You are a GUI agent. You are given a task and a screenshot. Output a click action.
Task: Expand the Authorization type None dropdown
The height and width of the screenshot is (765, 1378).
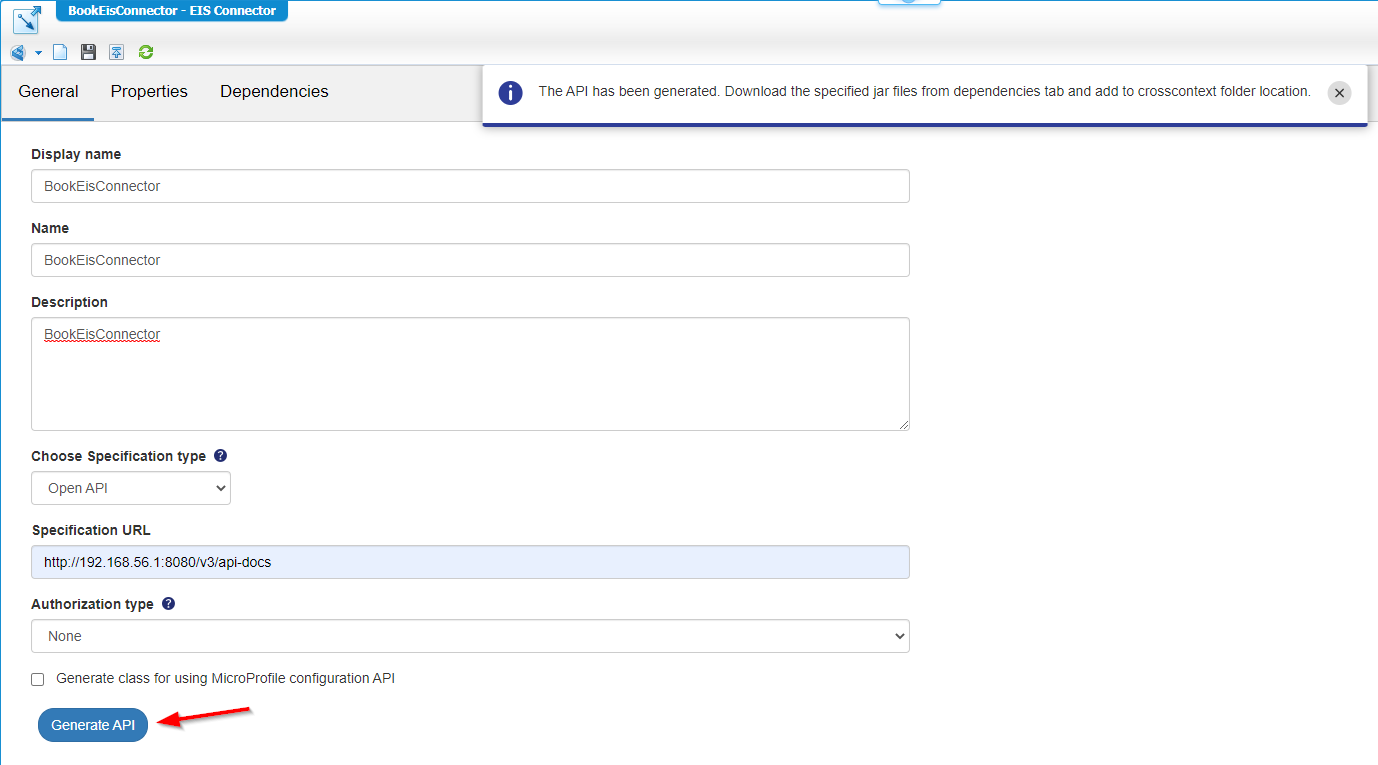pyautogui.click(x=470, y=636)
